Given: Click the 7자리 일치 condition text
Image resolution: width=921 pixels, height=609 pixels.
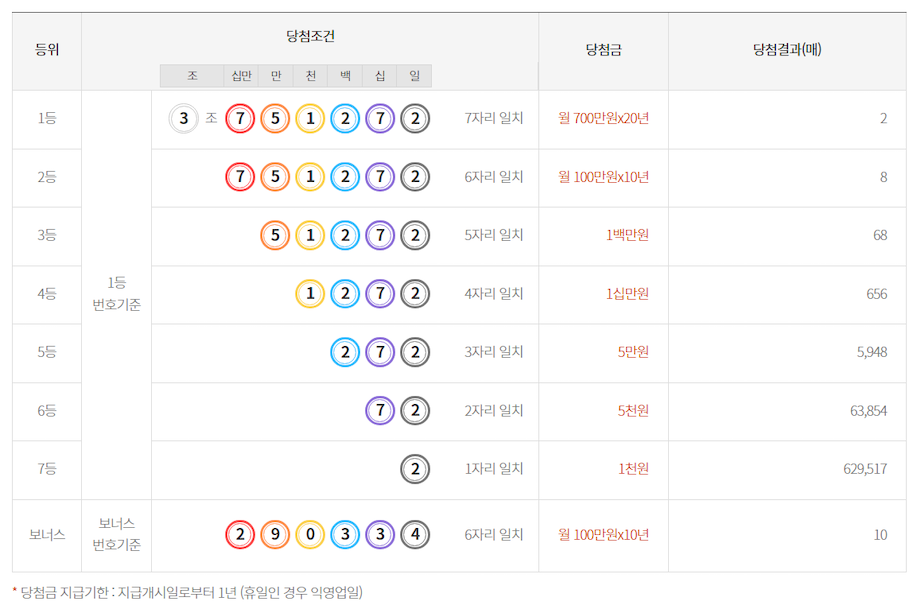Looking at the screenshot, I should click(494, 119).
